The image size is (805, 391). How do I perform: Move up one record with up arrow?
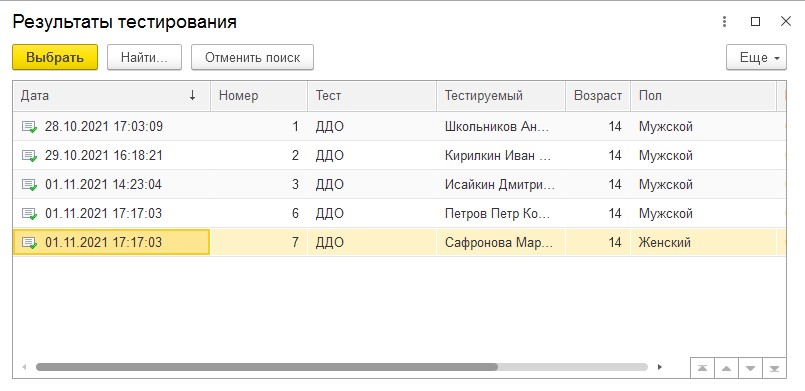pyautogui.click(x=726, y=368)
